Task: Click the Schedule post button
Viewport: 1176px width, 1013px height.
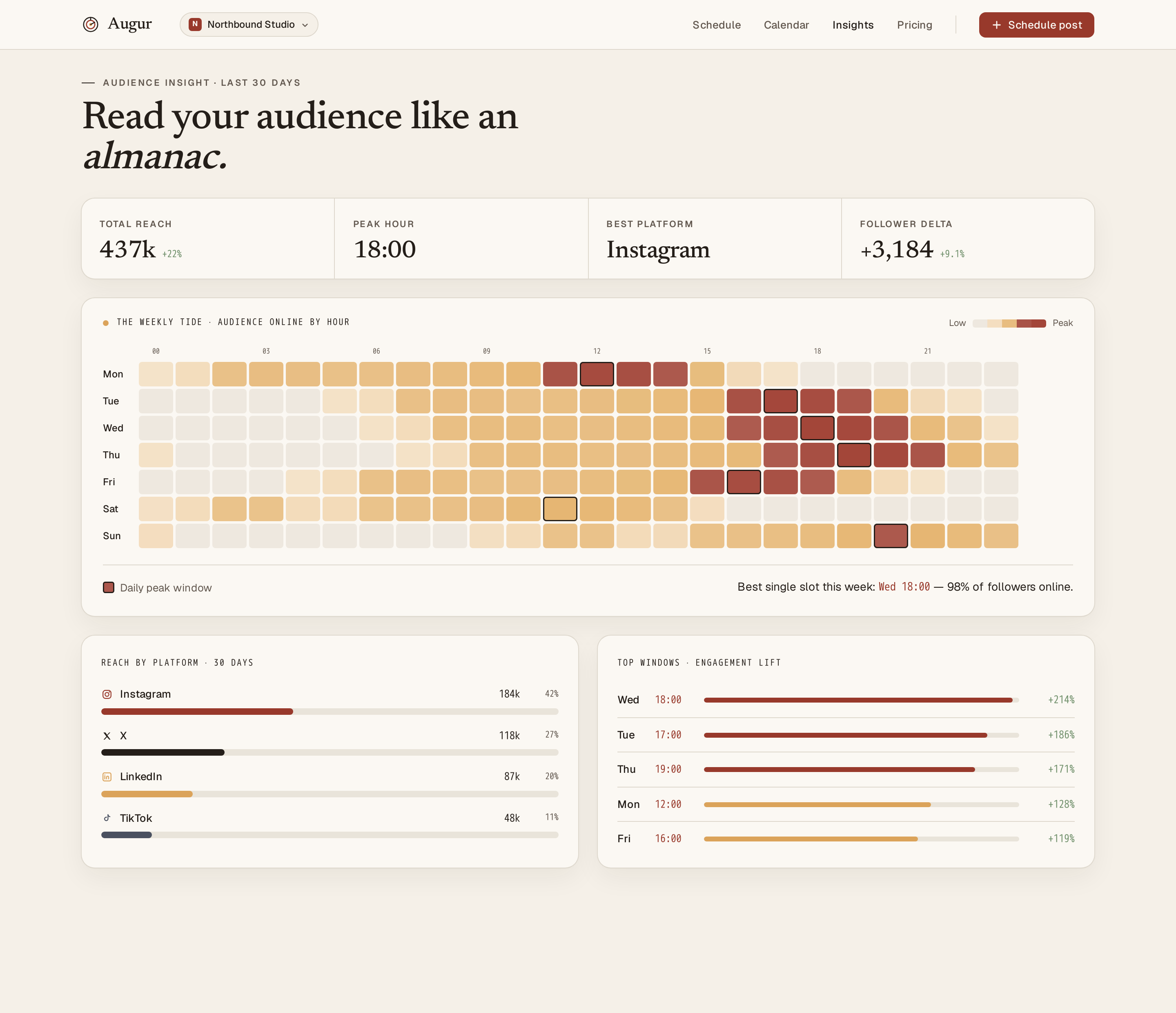Action: point(1036,25)
